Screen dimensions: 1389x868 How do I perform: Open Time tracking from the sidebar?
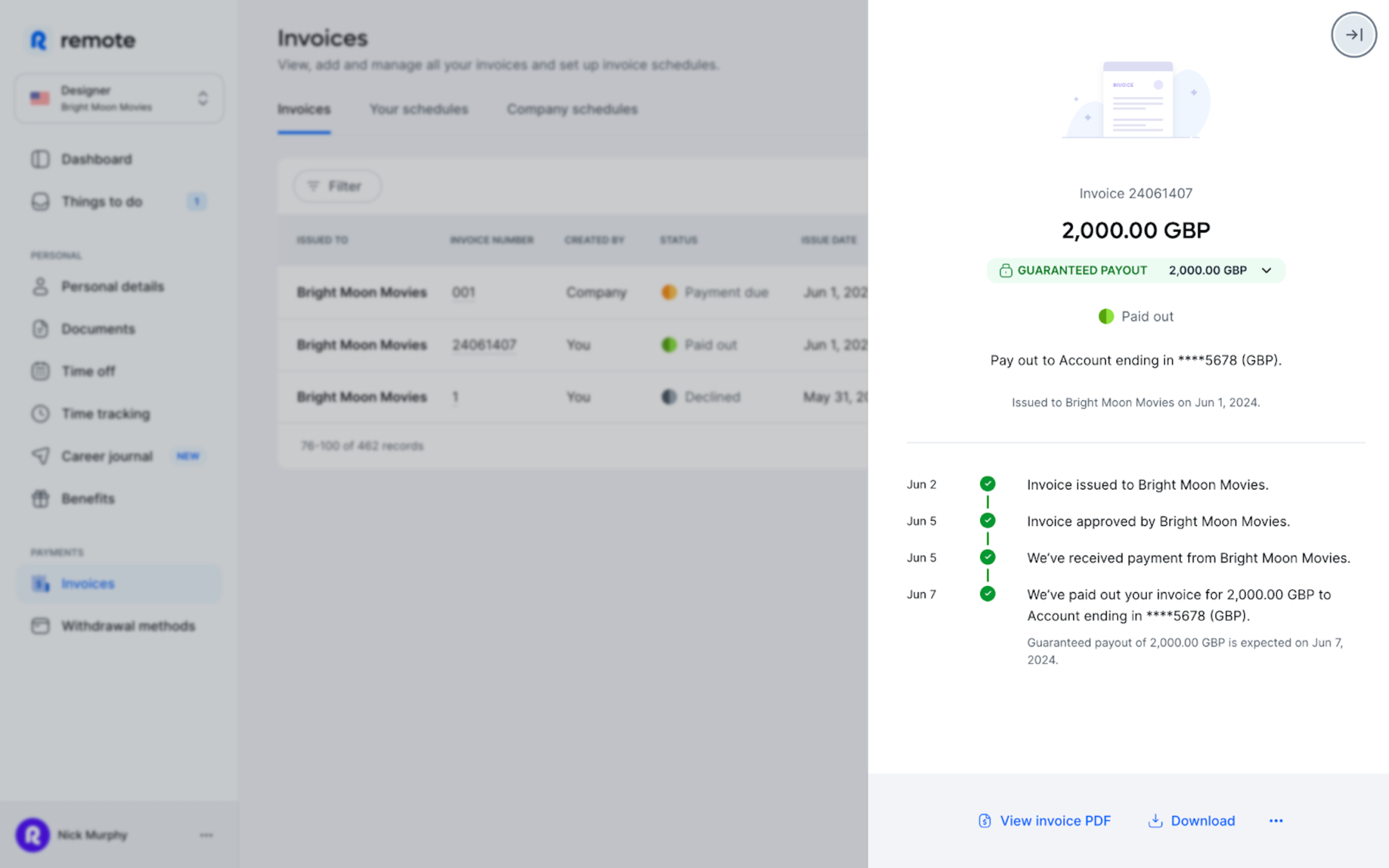[106, 414]
